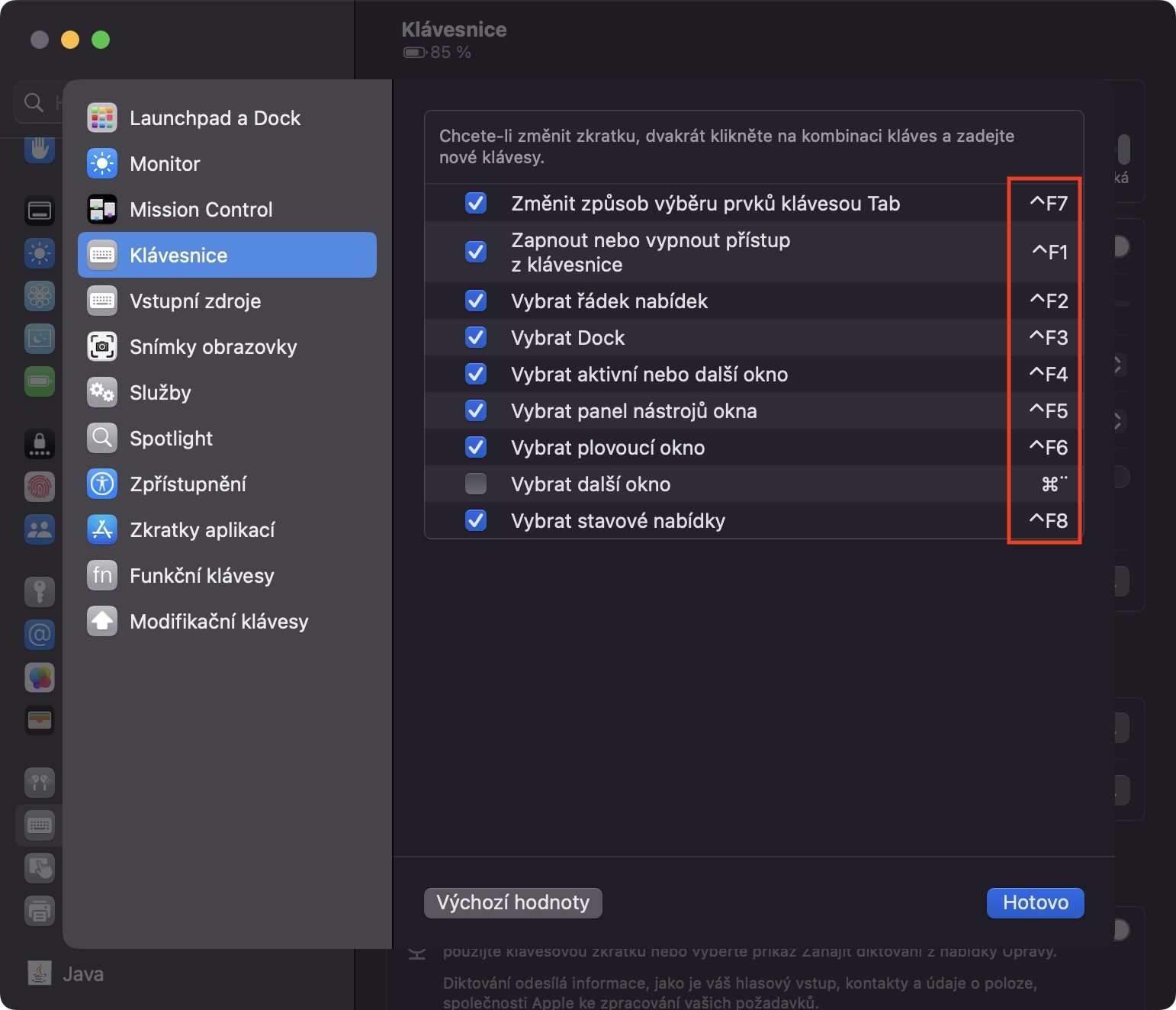Uncheck Vybrat stavové nabídky

point(476,521)
